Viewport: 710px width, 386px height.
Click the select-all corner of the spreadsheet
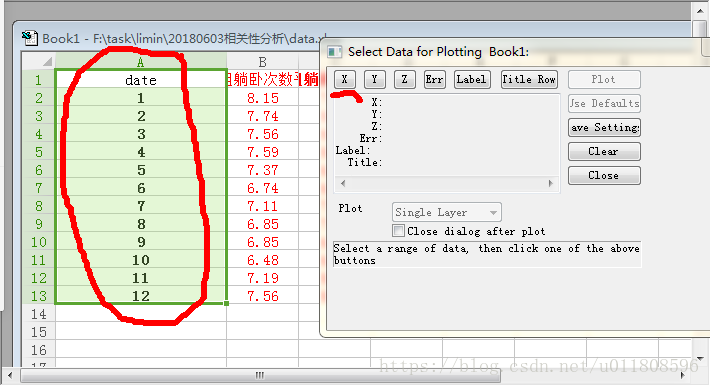[x=38, y=61]
